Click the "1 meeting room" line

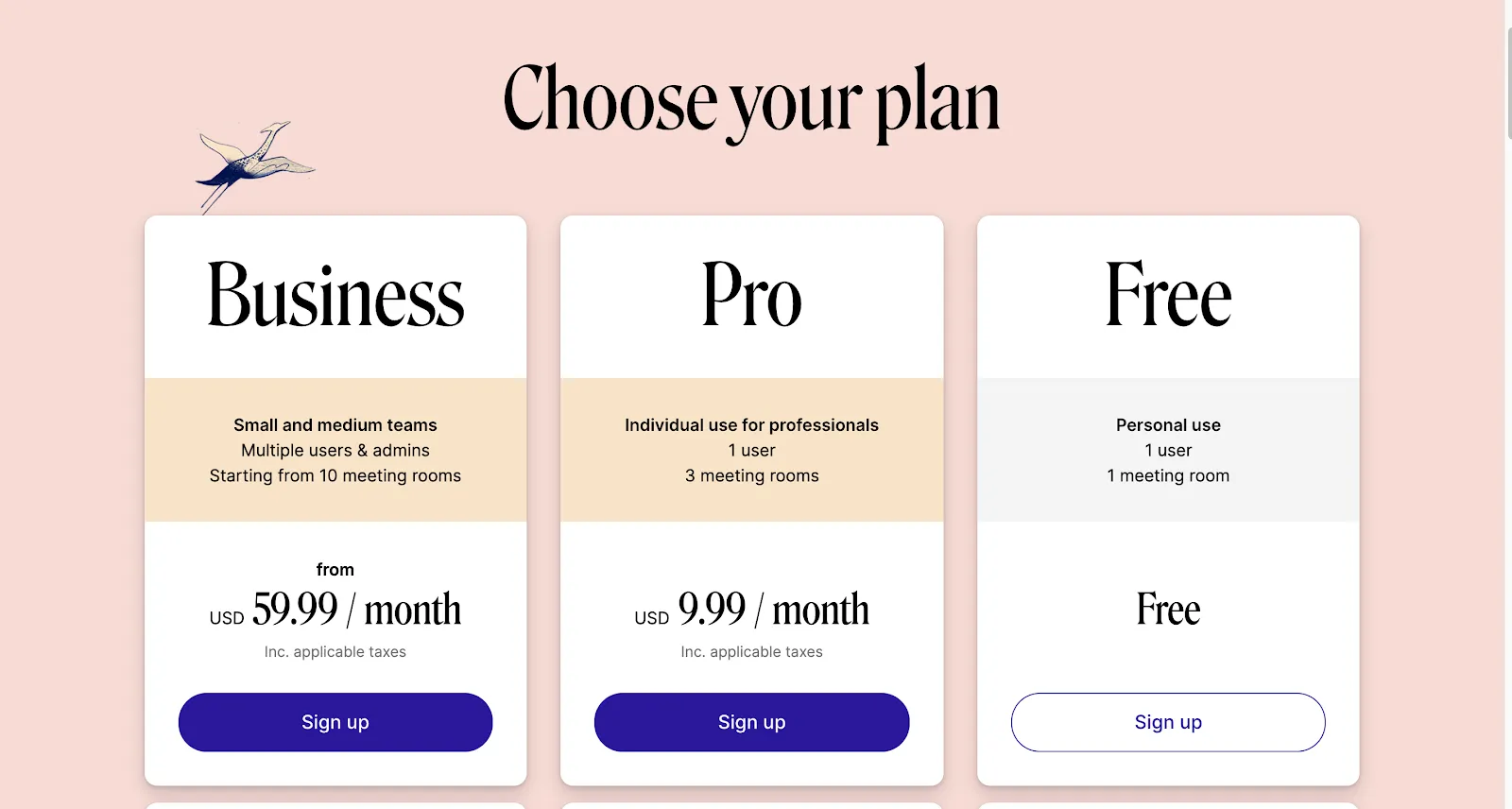(1168, 475)
